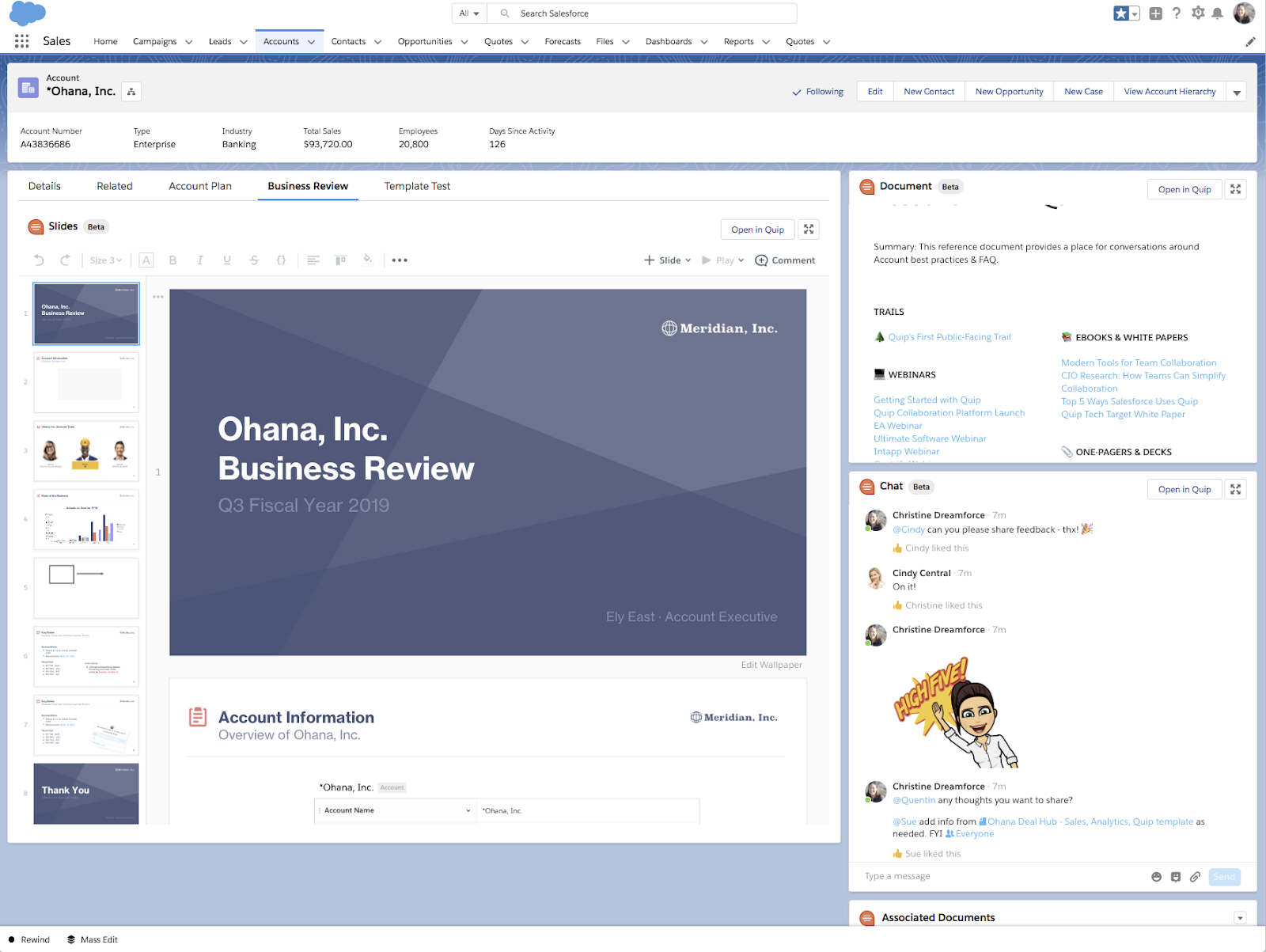
Task: Click the text alignment icon
Action: tap(313, 260)
